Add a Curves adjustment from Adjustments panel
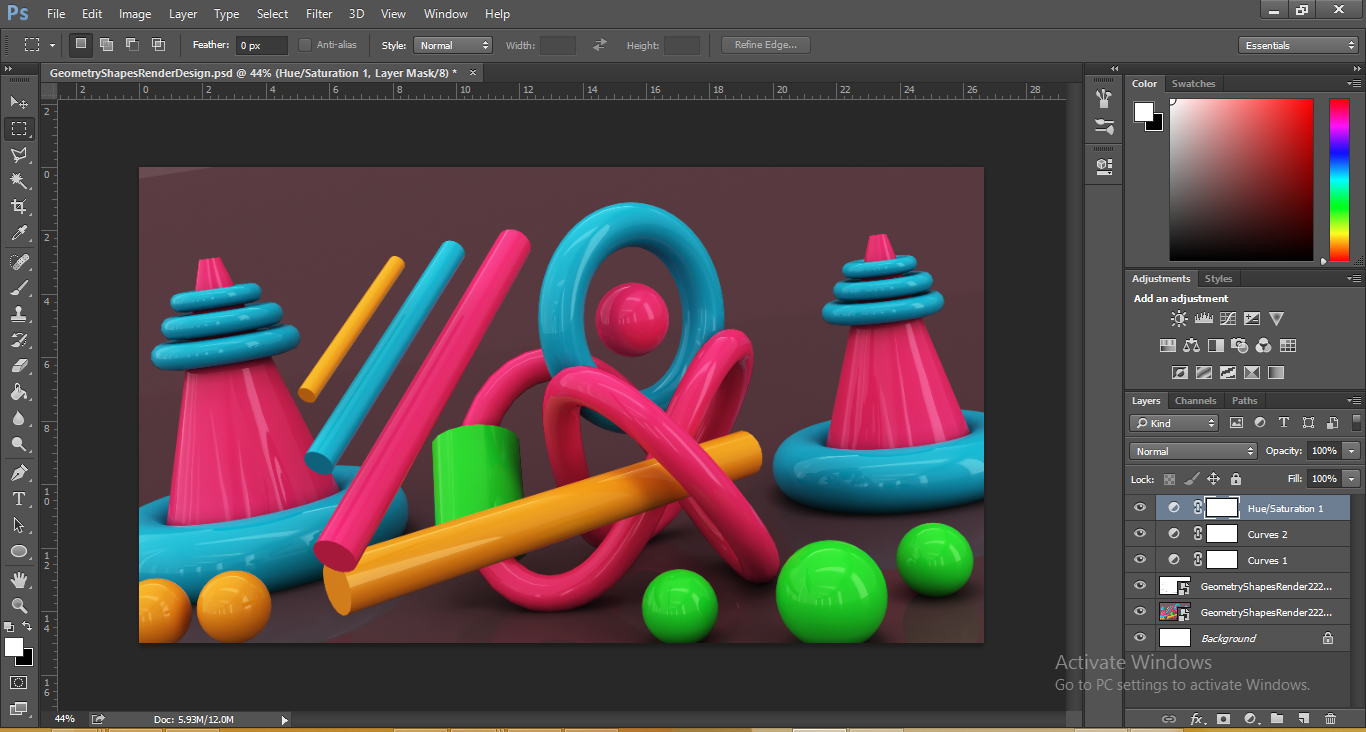The height and width of the screenshot is (732, 1366). [x=1227, y=319]
